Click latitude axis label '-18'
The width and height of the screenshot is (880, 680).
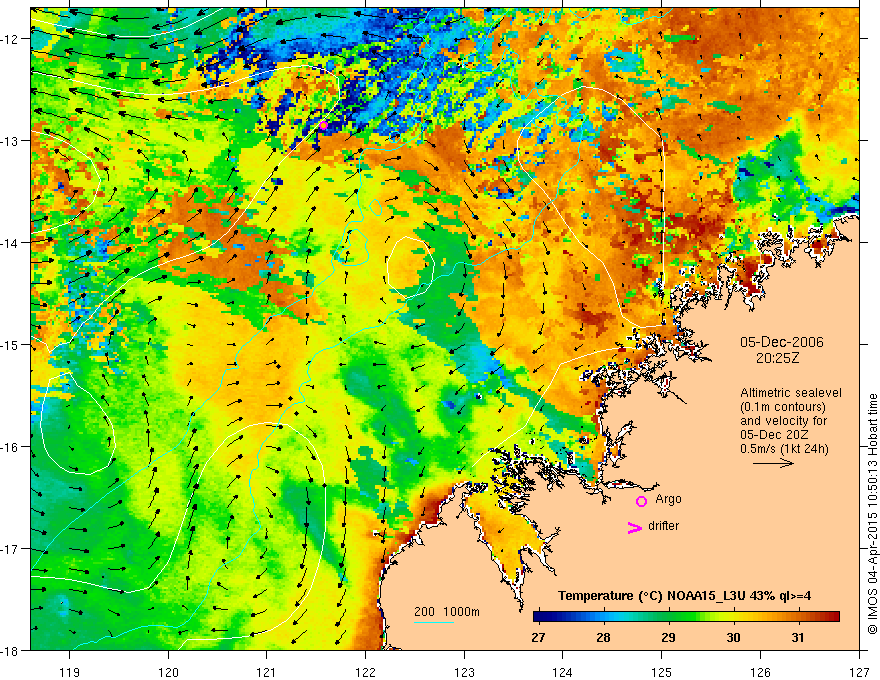pos(11,650)
